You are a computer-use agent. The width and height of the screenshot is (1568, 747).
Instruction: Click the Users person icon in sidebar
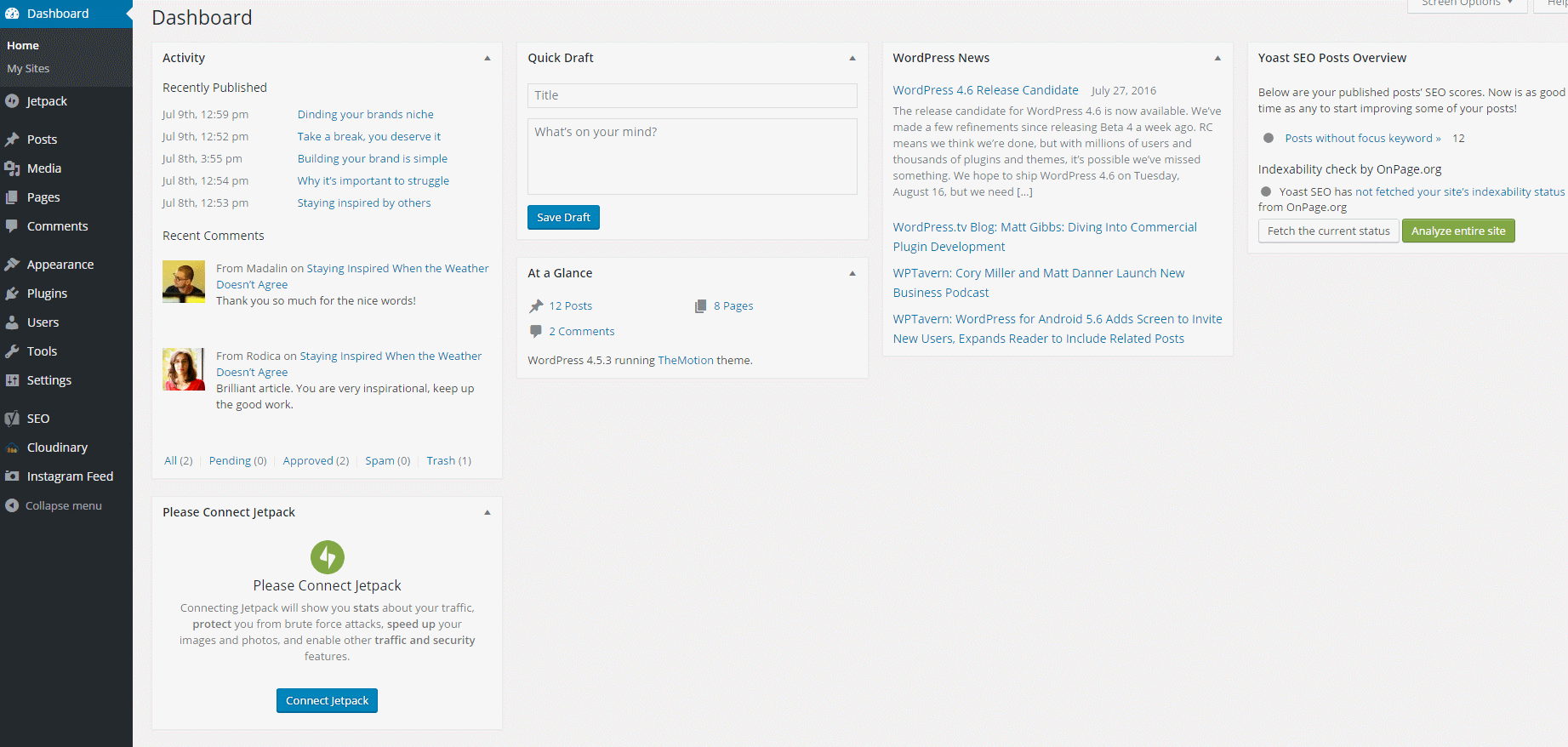coord(12,322)
